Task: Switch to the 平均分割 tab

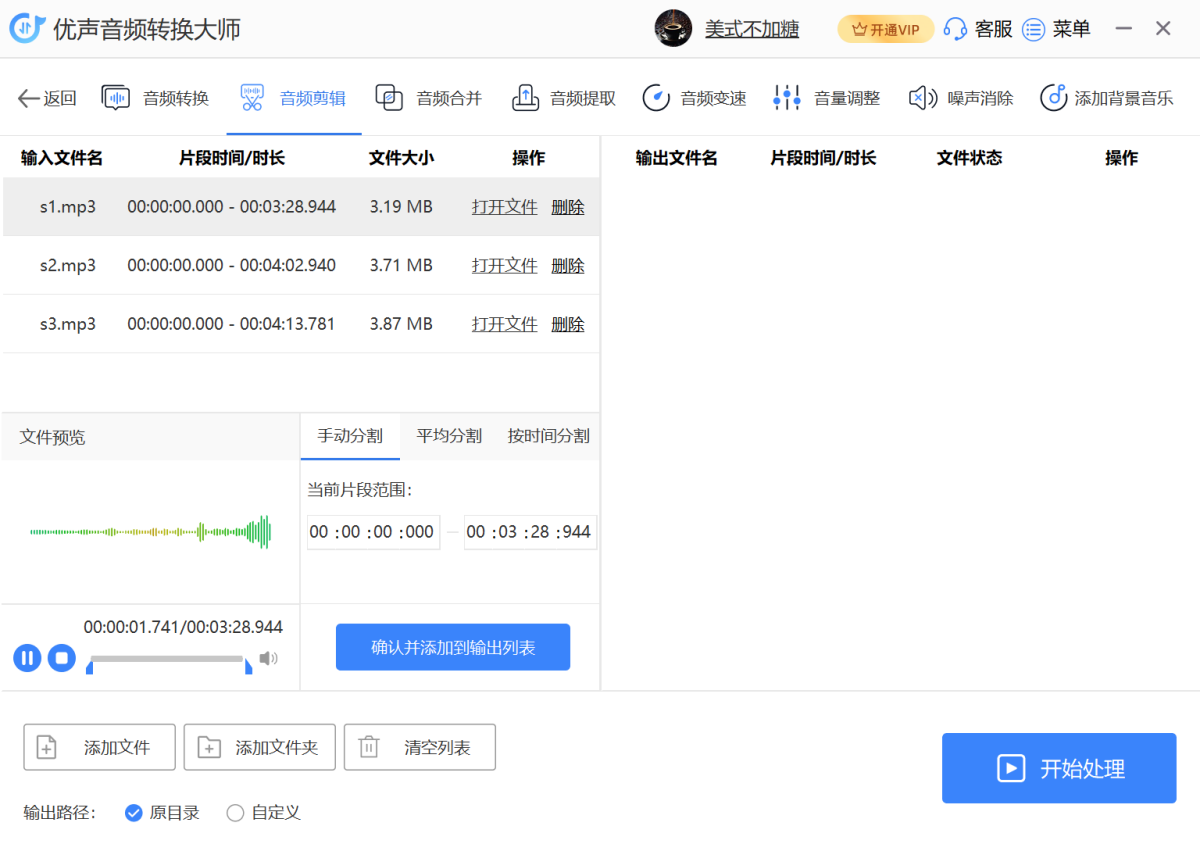Action: click(x=449, y=436)
